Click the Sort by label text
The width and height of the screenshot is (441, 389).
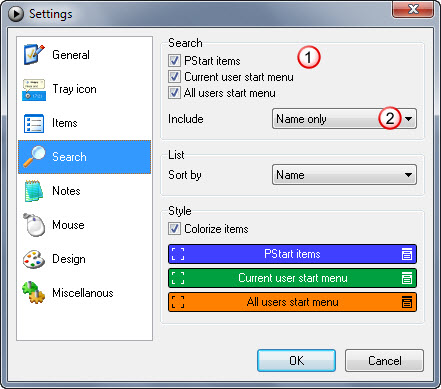click(x=185, y=175)
